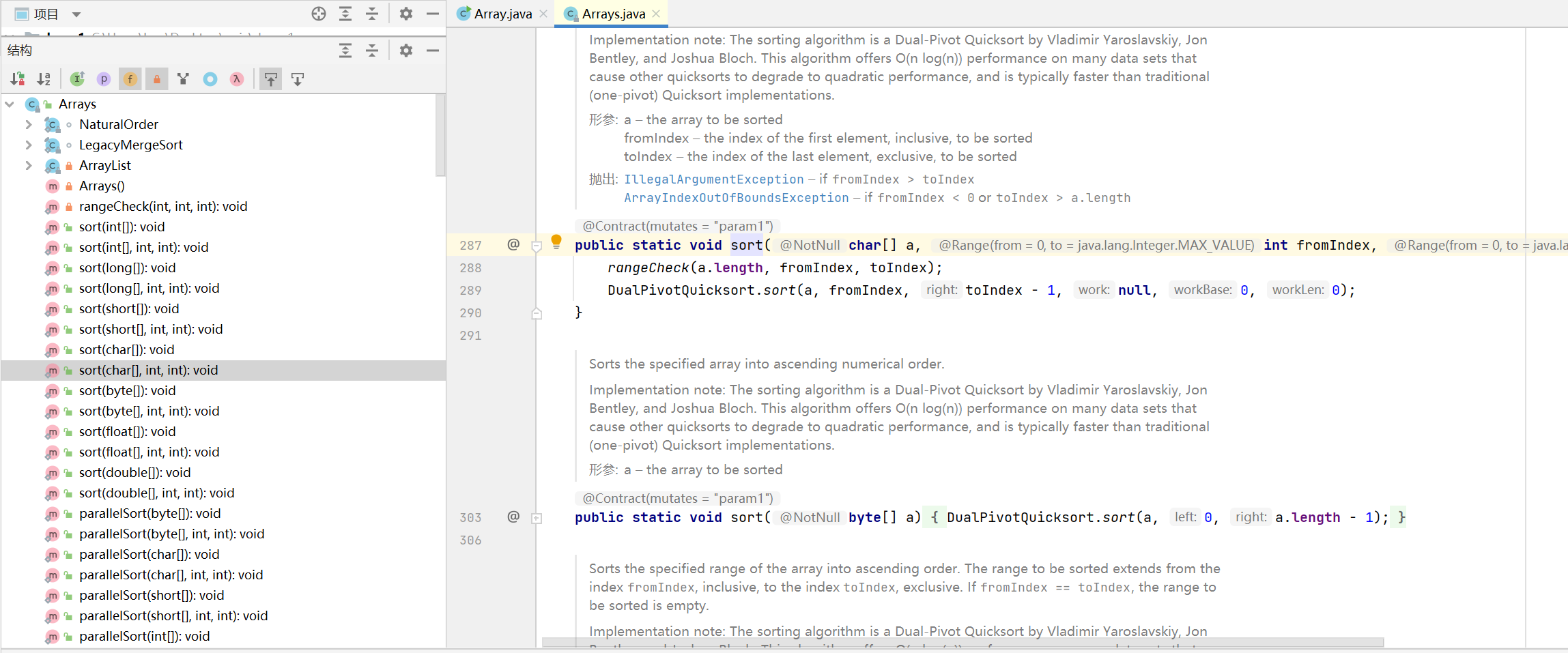The height and width of the screenshot is (653, 1568).
Task: Open the IllegalArgumentException doc link
Action: 713,179
